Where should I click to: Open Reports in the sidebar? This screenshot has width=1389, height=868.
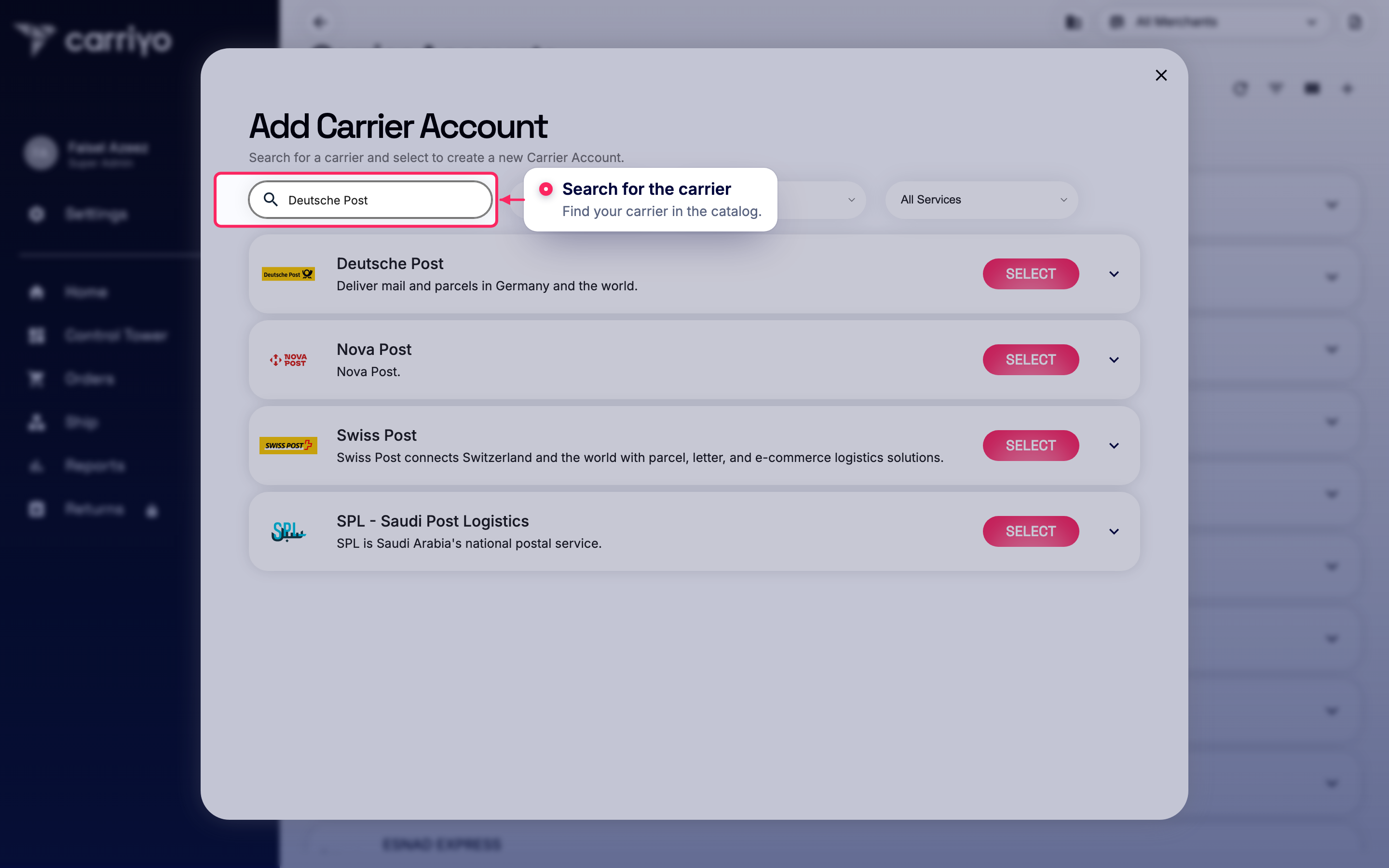click(x=95, y=465)
